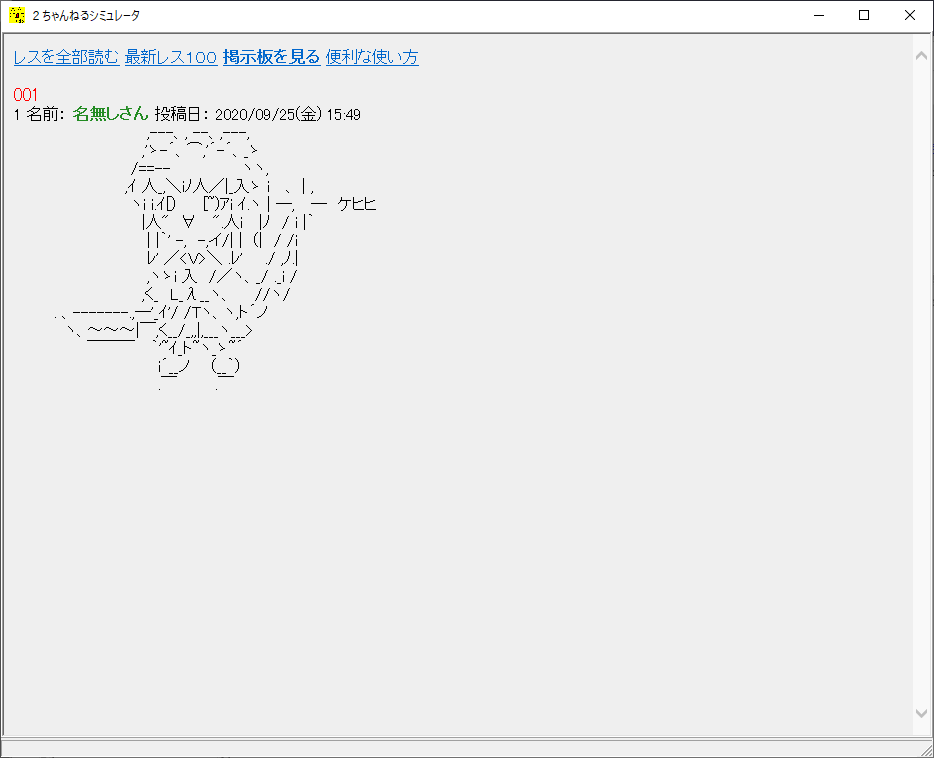Screen dimensions: 934x758
Task: Click the 1 名前: label of the post
Action: 40,115
